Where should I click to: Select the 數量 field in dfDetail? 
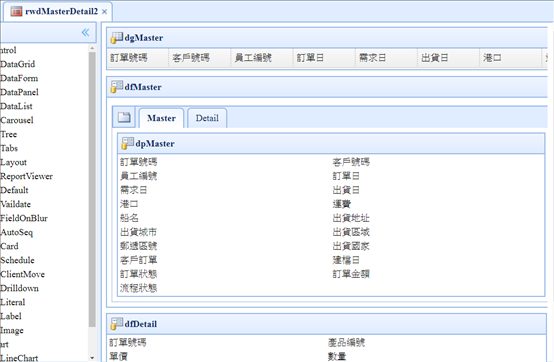pyautogui.click(x=337, y=356)
